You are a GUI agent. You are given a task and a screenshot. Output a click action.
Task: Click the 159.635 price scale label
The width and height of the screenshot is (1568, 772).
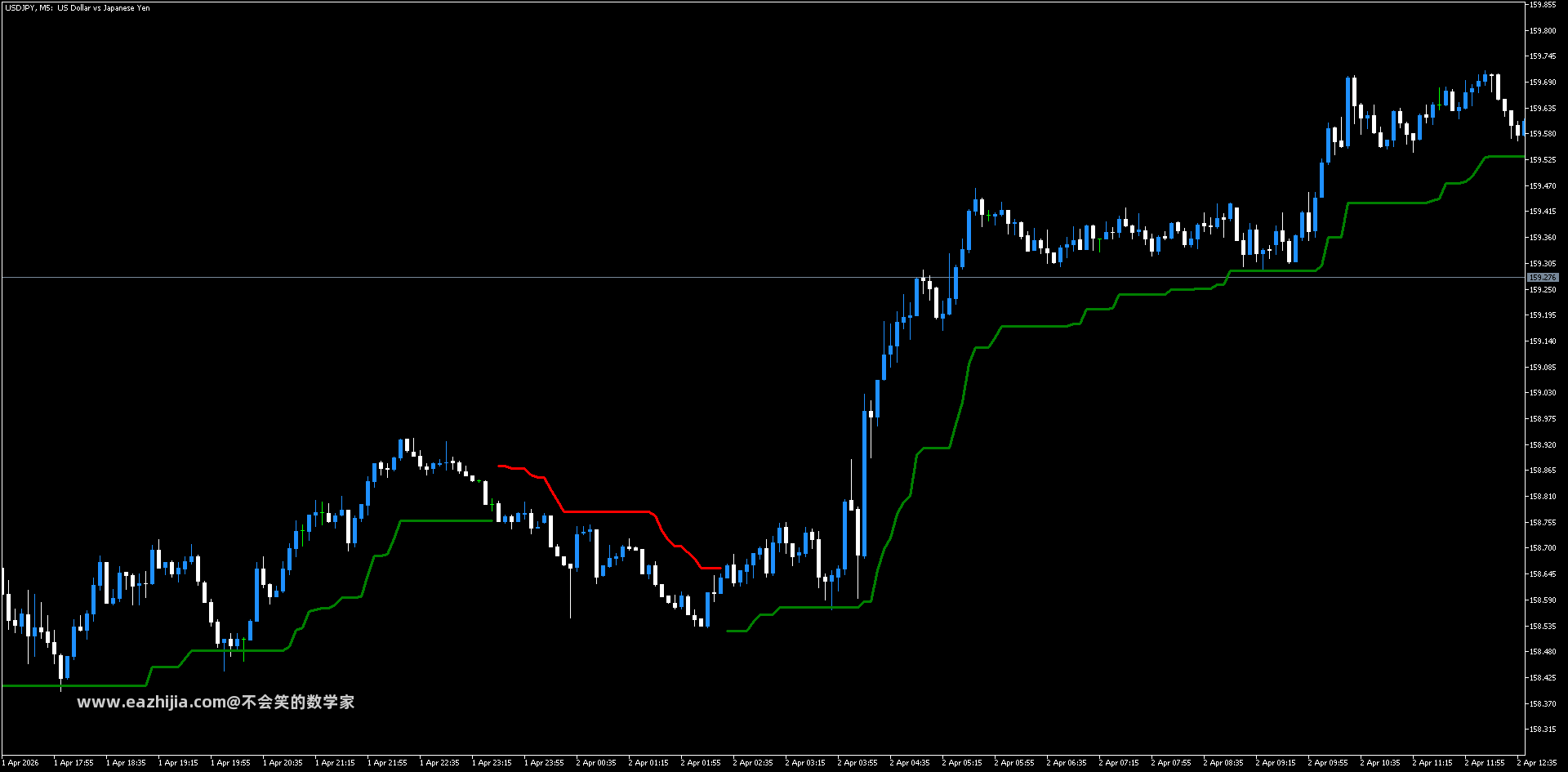point(1543,108)
